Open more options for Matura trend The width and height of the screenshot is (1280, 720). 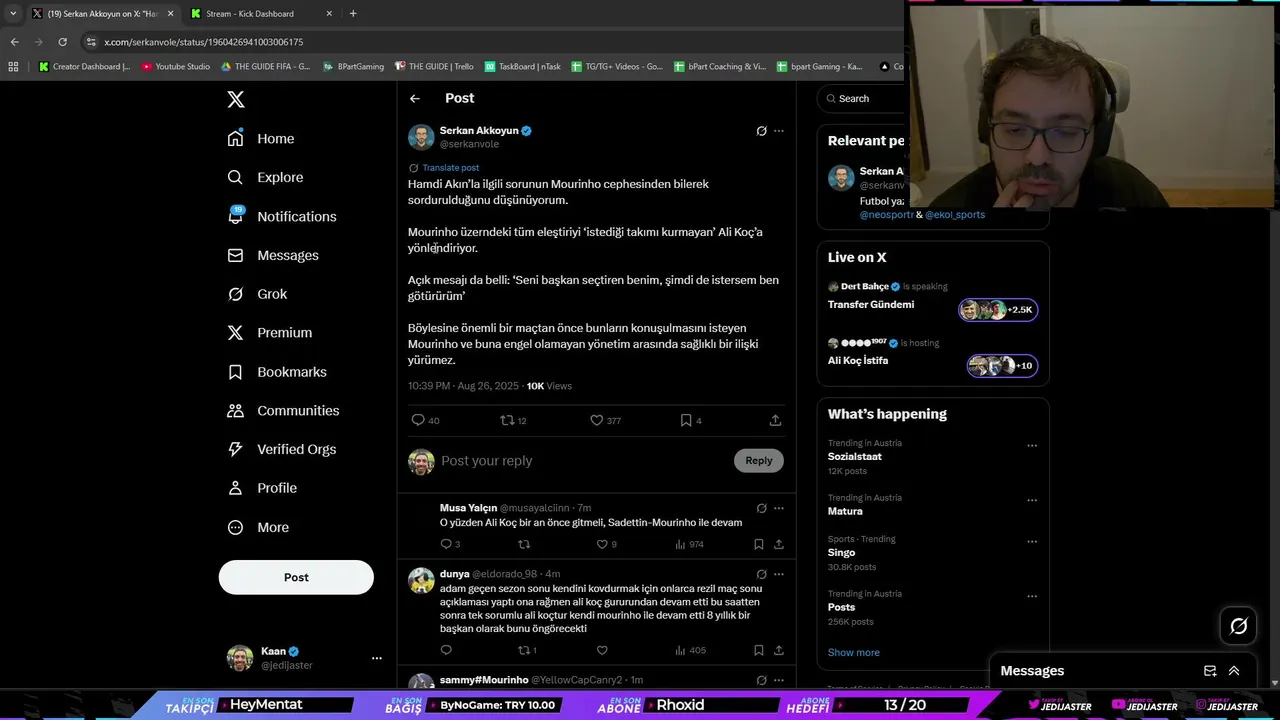(x=1032, y=501)
